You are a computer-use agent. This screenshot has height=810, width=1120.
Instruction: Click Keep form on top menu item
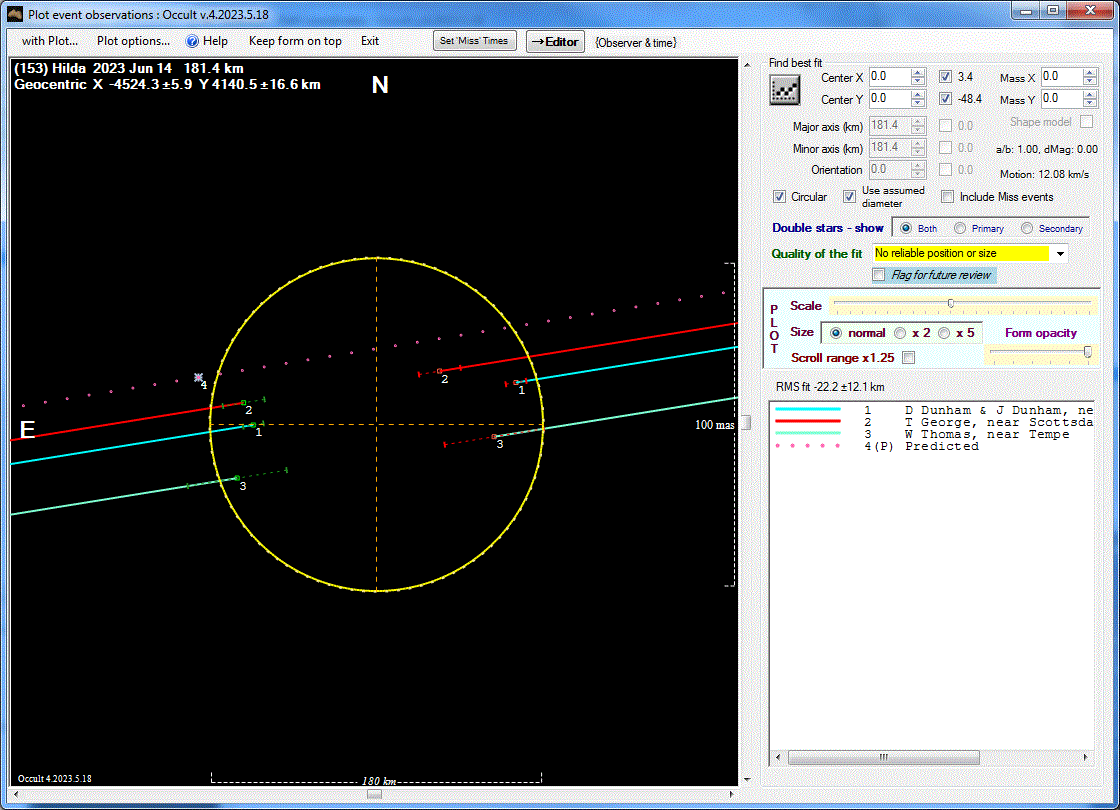pos(295,41)
